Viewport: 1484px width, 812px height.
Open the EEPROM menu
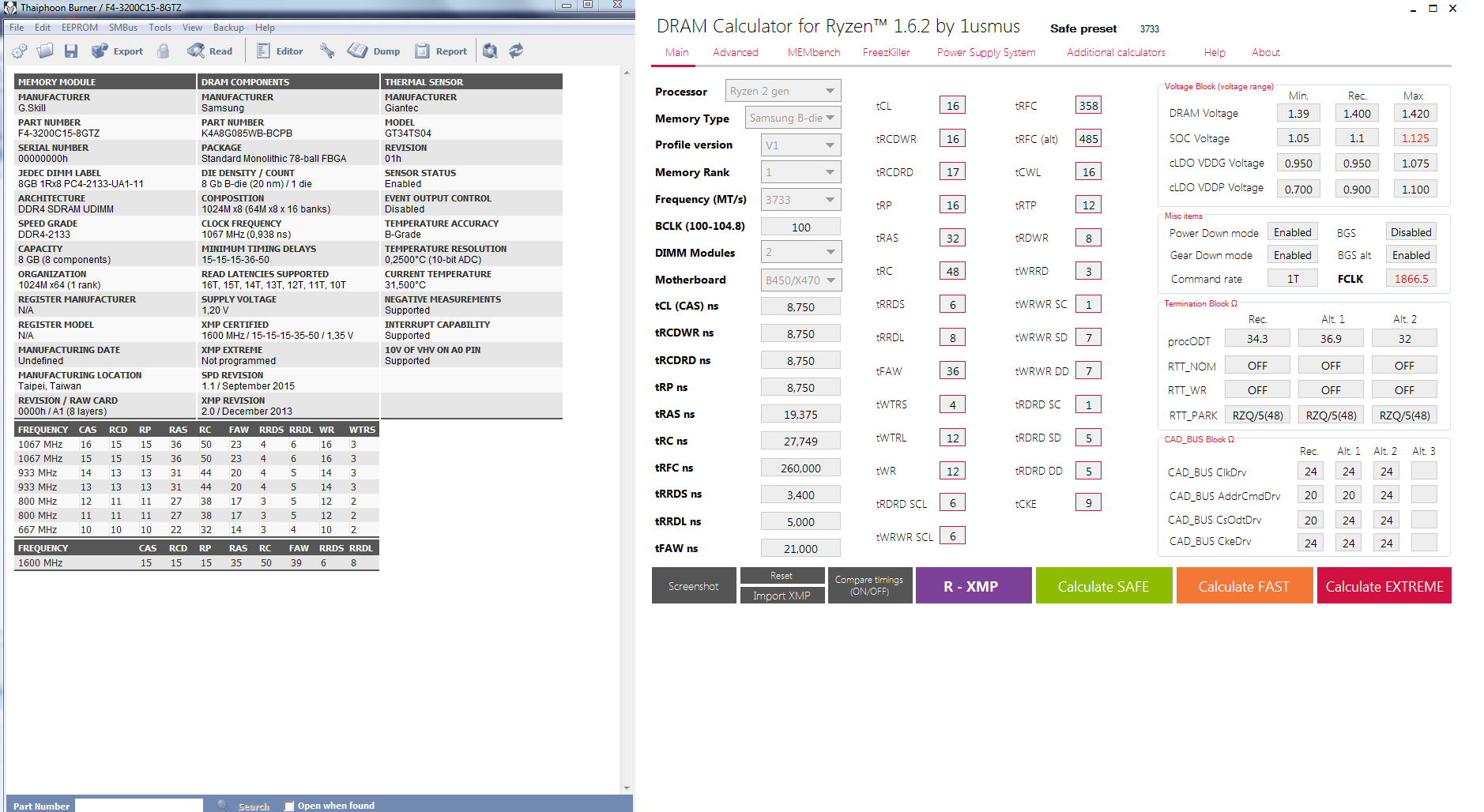tap(80, 28)
